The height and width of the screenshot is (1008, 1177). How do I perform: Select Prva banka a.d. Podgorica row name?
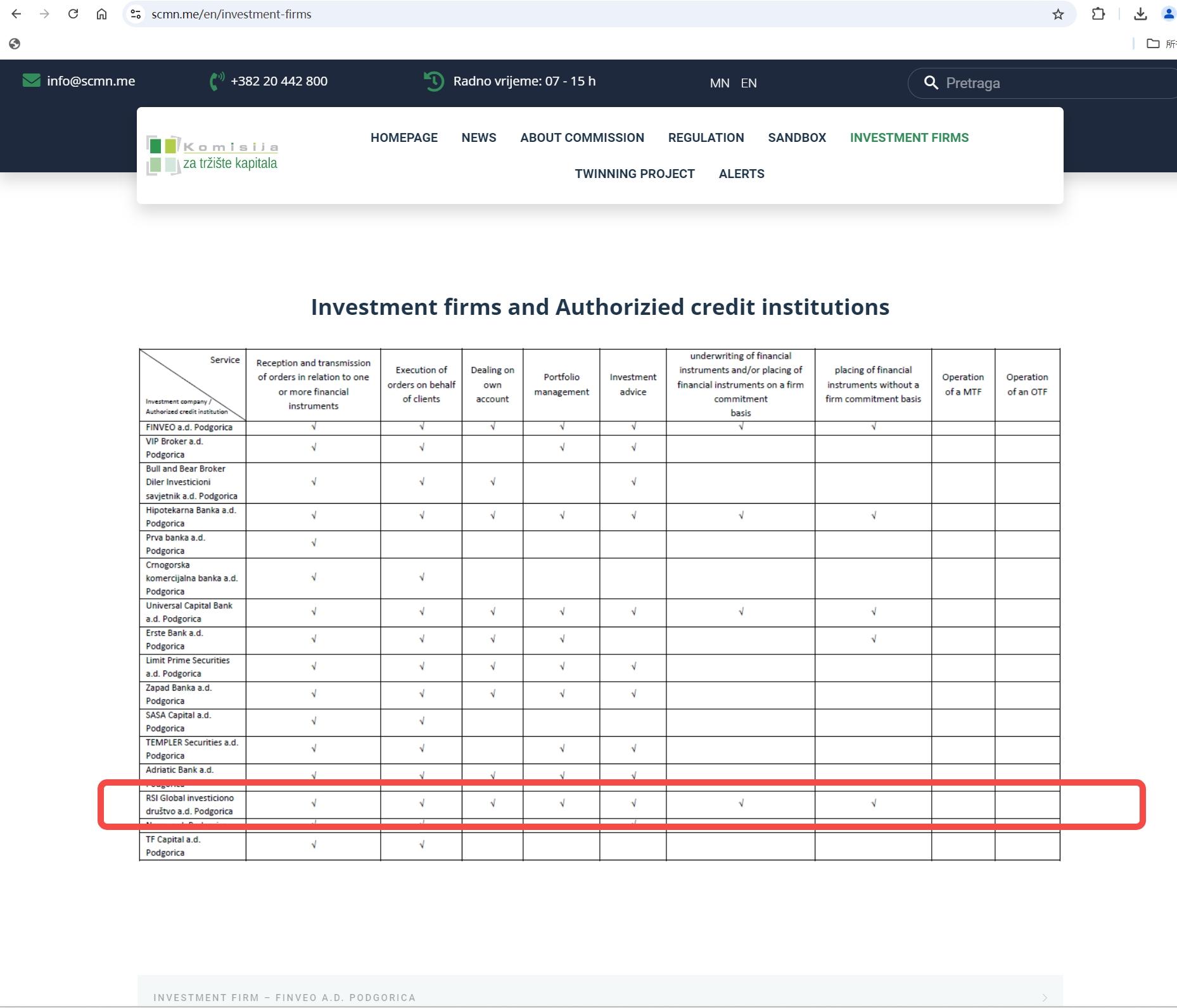175,544
